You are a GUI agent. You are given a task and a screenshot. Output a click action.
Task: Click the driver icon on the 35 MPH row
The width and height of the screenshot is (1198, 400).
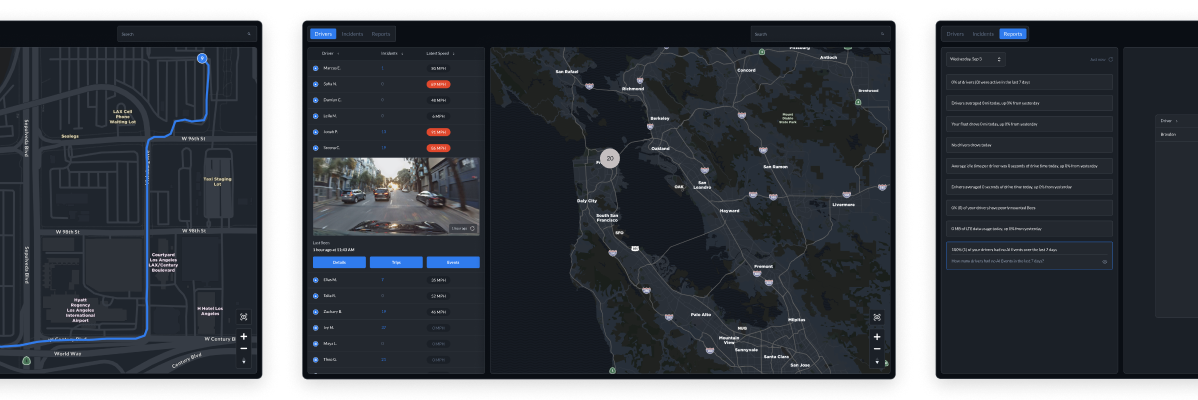(x=316, y=280)
